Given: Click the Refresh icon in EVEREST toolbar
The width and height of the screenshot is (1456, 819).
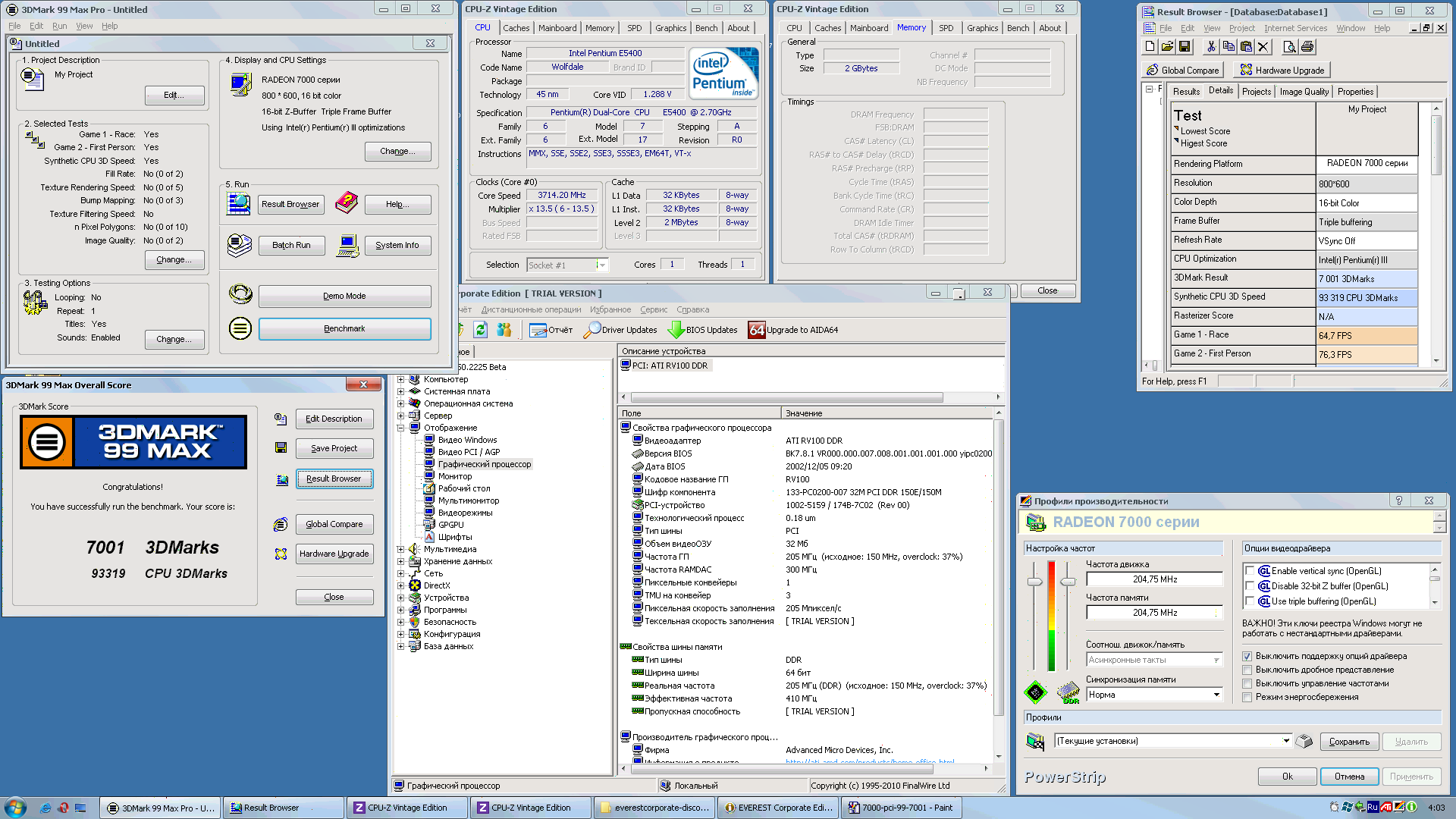Looking at the screenshot, I should coord(480,330).
